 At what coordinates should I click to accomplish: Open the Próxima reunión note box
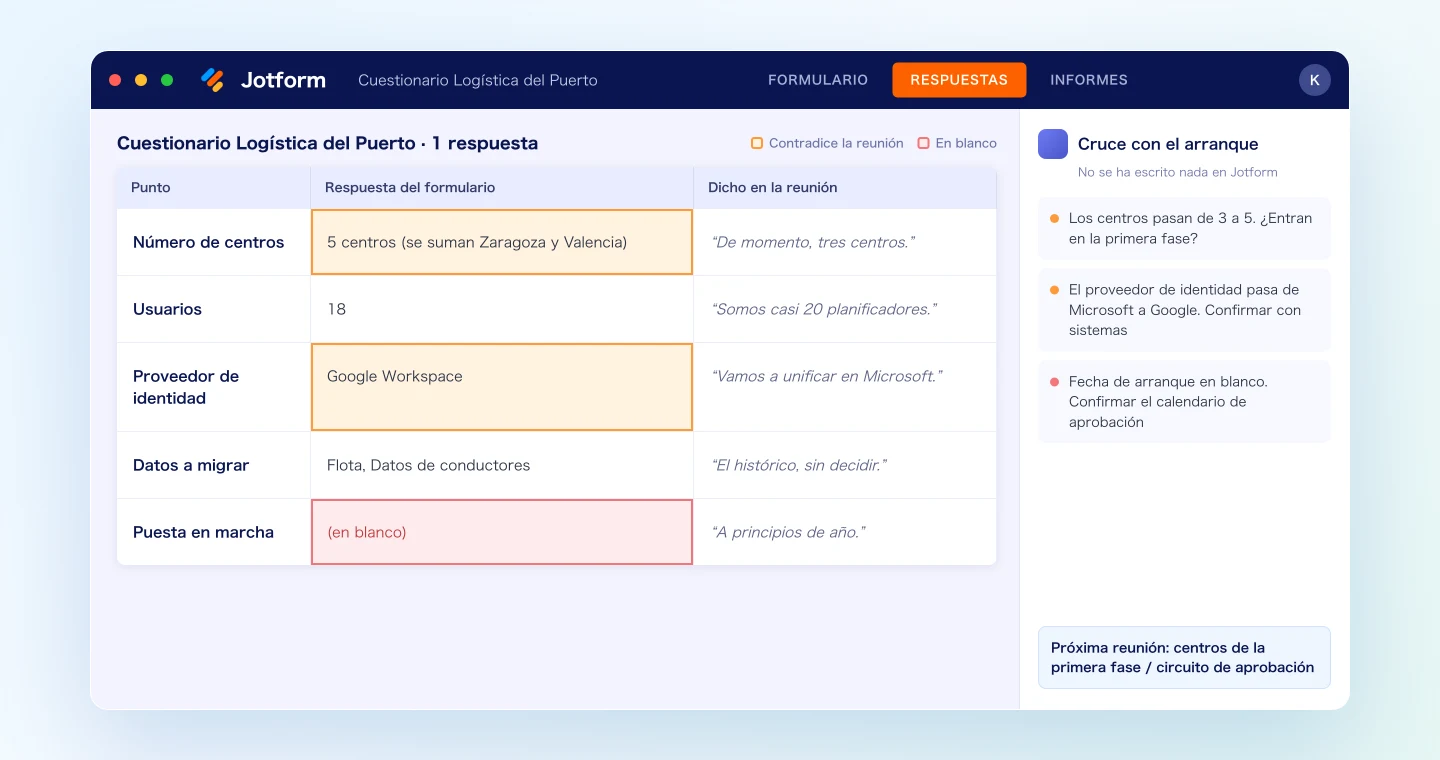1184,657
